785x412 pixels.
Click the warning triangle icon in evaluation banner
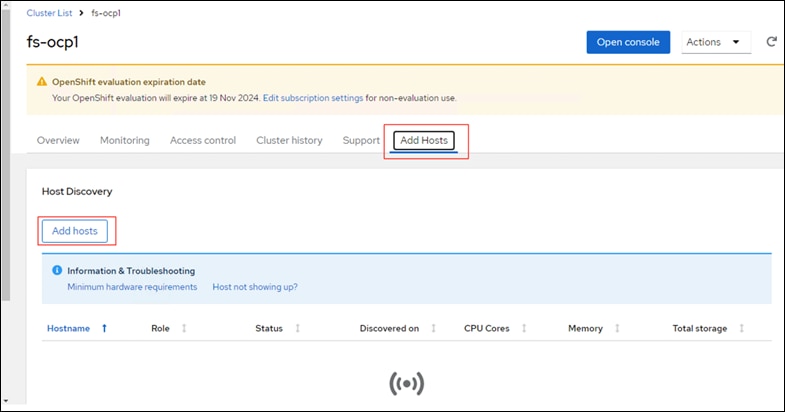[42, 82]
